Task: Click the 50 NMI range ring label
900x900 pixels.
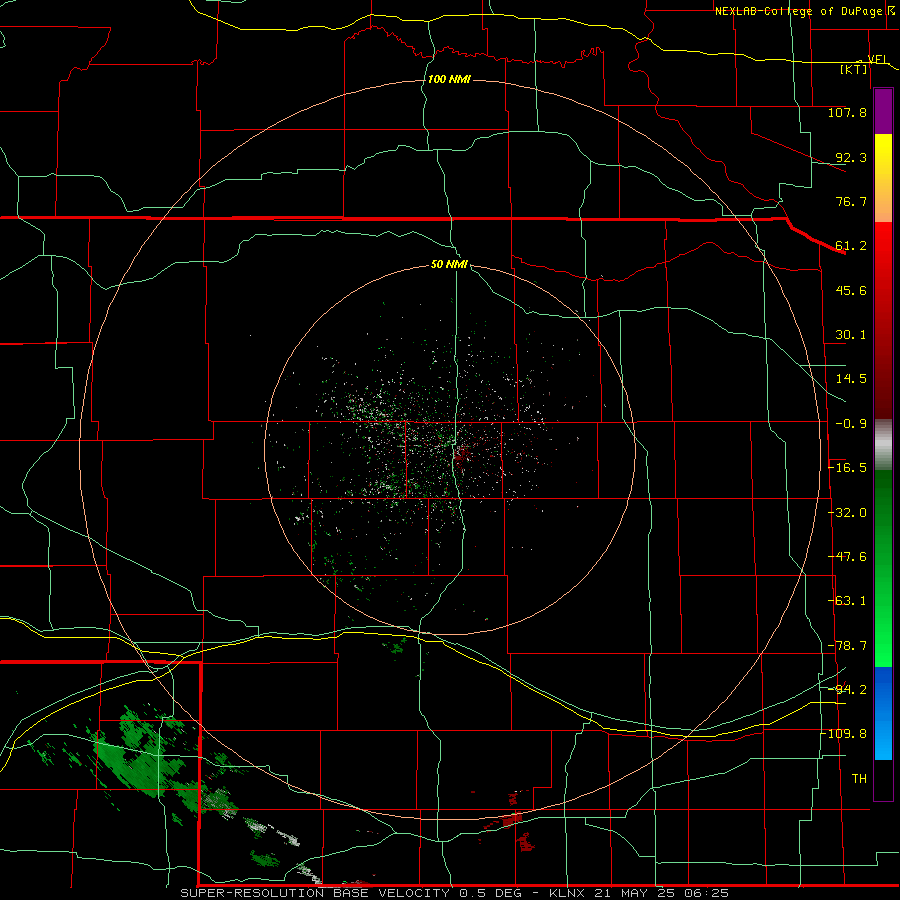Action: click(449, 265)
